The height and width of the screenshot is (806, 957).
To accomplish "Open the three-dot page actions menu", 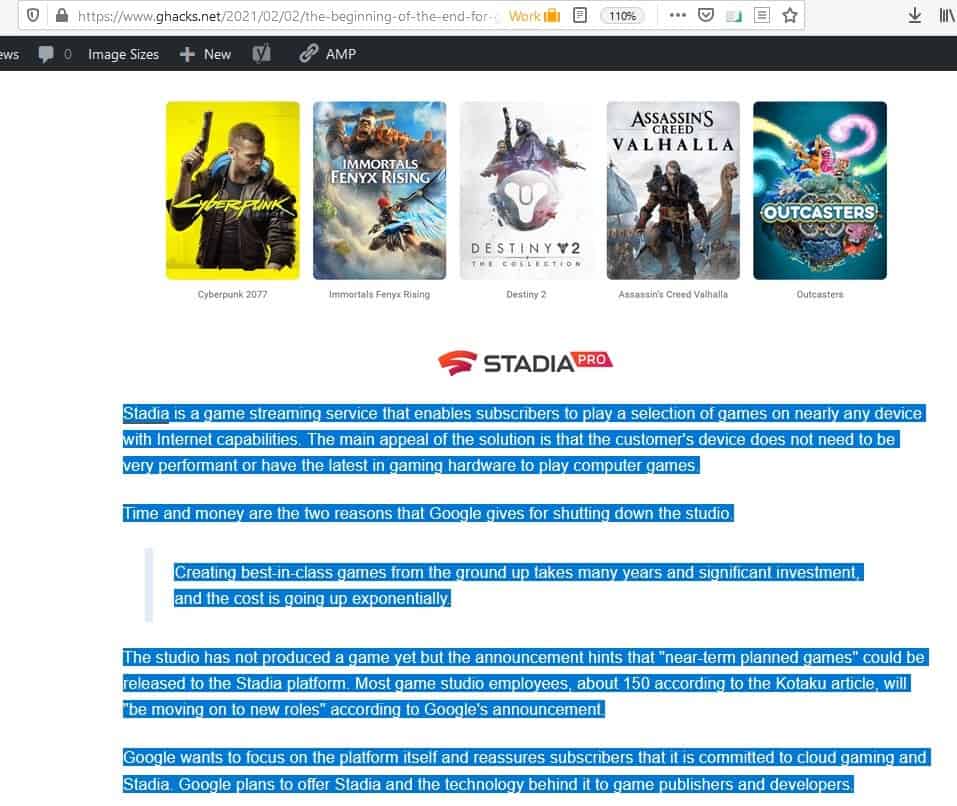I will pyautogui.click(x=678, y=15).
